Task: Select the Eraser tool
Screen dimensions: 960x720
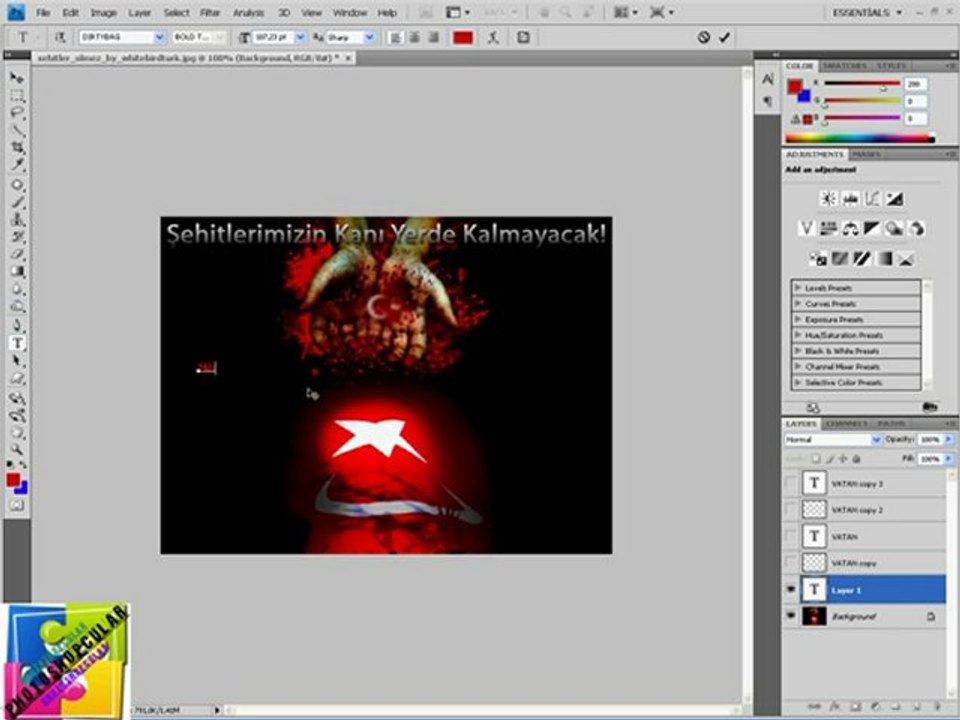Action: tap(17, 253)
